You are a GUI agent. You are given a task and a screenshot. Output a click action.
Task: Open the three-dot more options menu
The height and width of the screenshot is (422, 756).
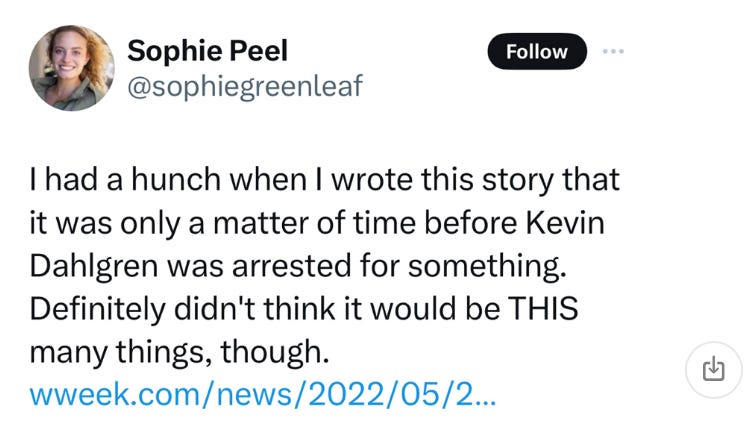pyautogui.click(x=613, y=51)
